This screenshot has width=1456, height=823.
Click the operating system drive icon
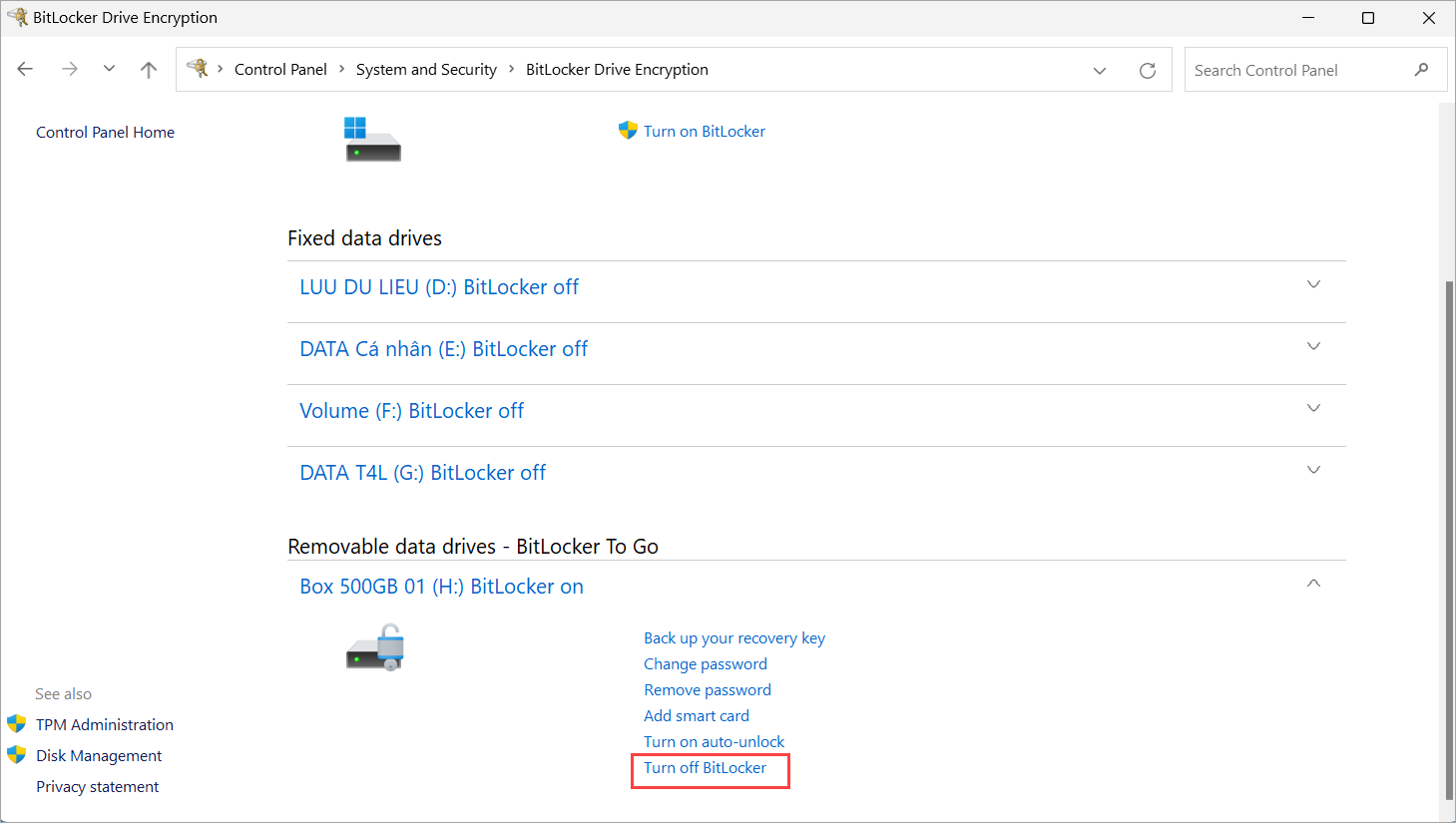[372, 140]
